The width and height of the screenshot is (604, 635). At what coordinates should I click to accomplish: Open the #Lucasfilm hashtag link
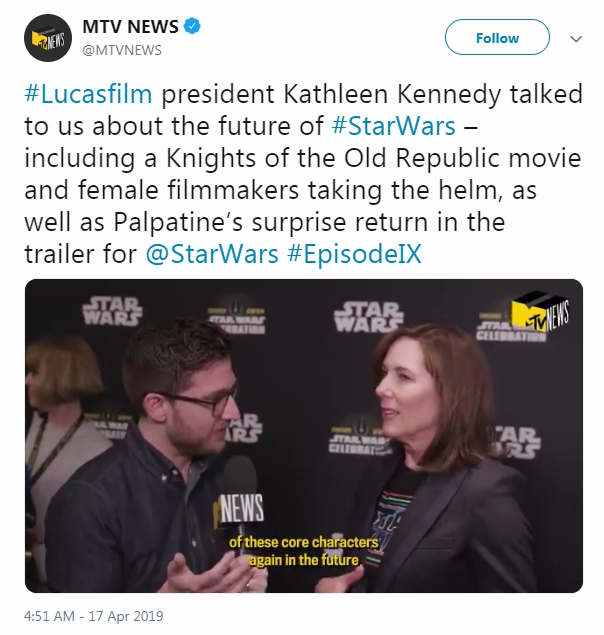[x=88, y=94]
